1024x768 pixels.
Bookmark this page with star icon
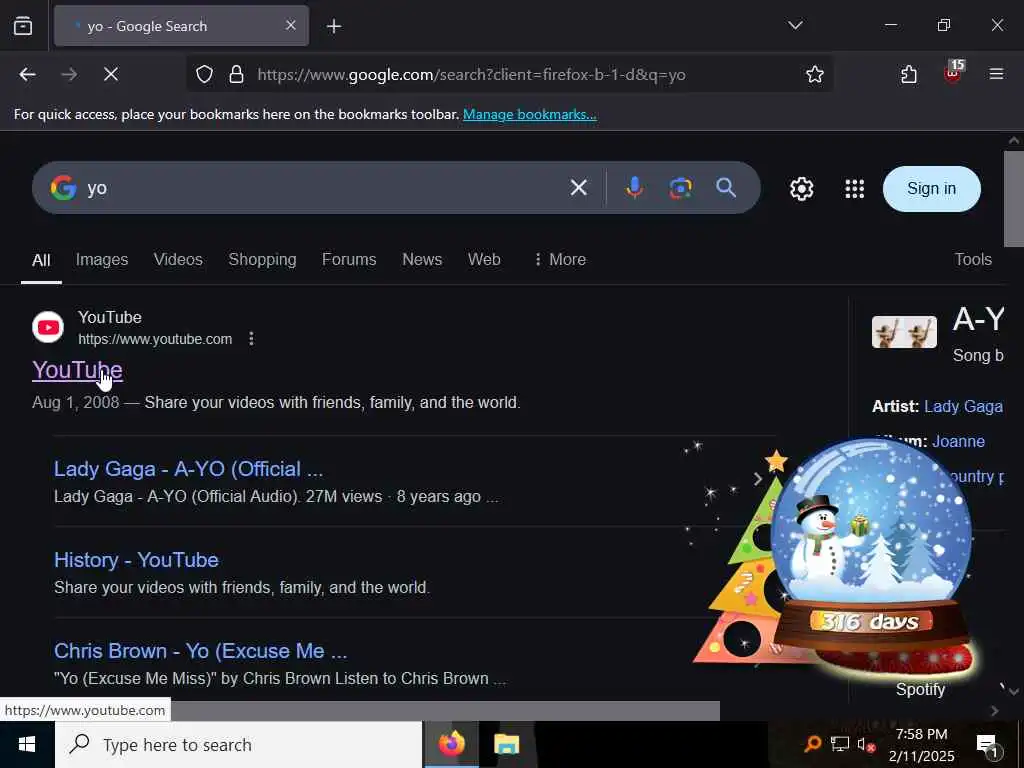coord(814,74)
